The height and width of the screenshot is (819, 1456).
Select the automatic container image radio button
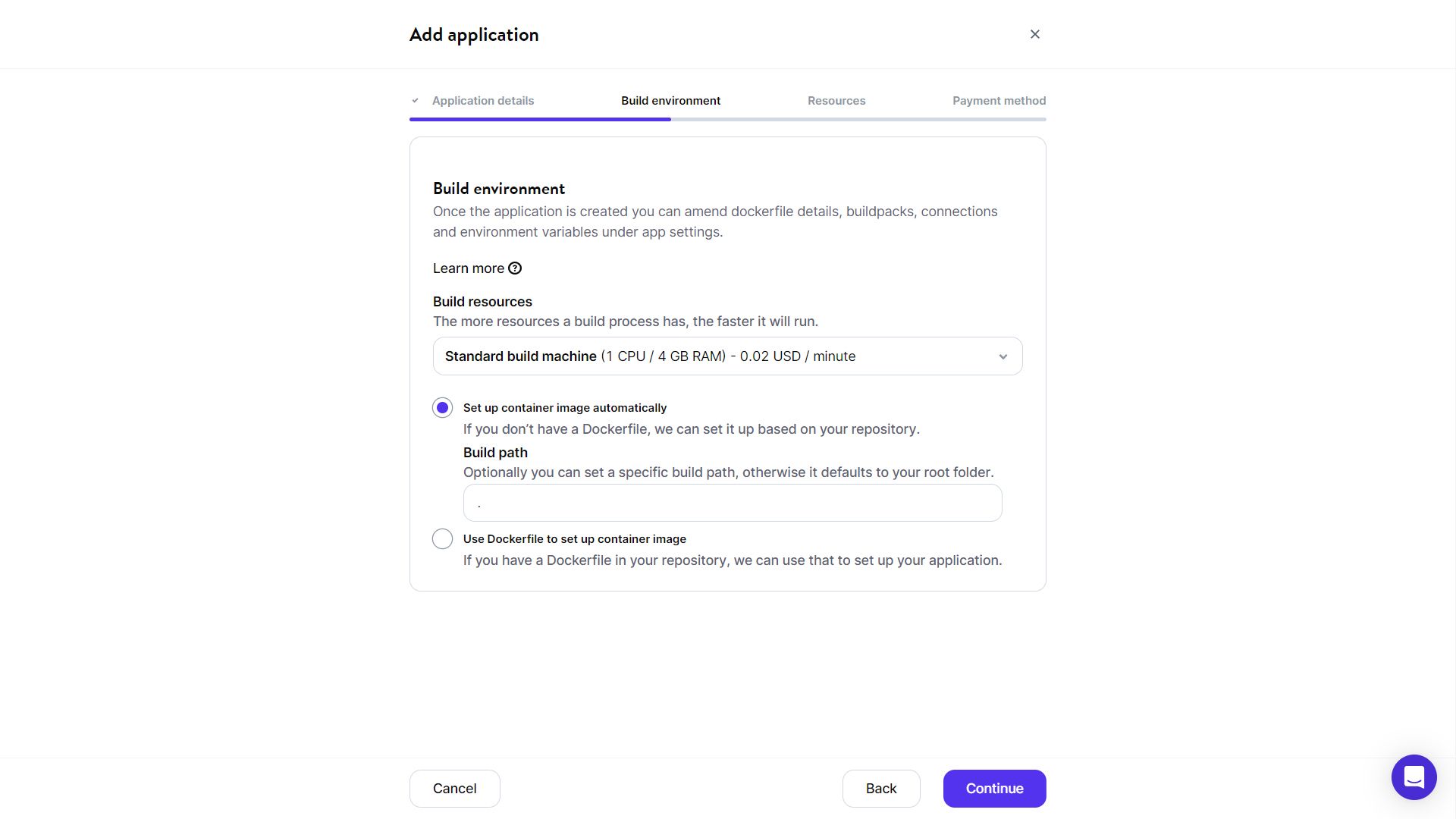pyautogui.click(x=442, y=407)
